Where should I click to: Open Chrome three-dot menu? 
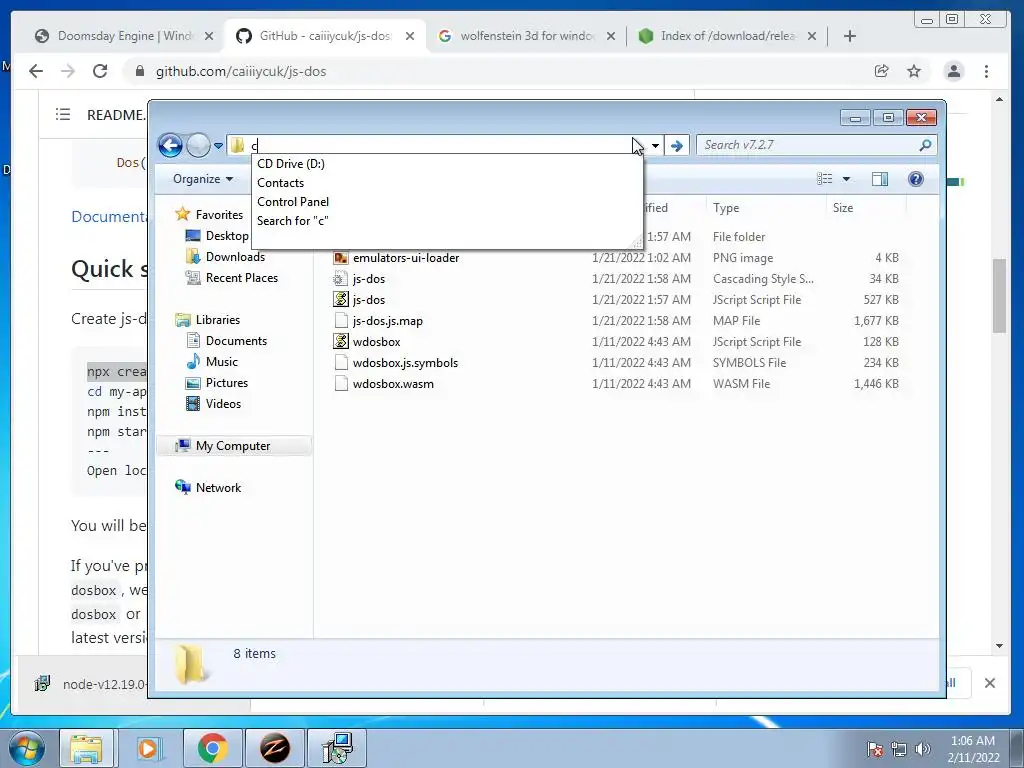(986, 71)
